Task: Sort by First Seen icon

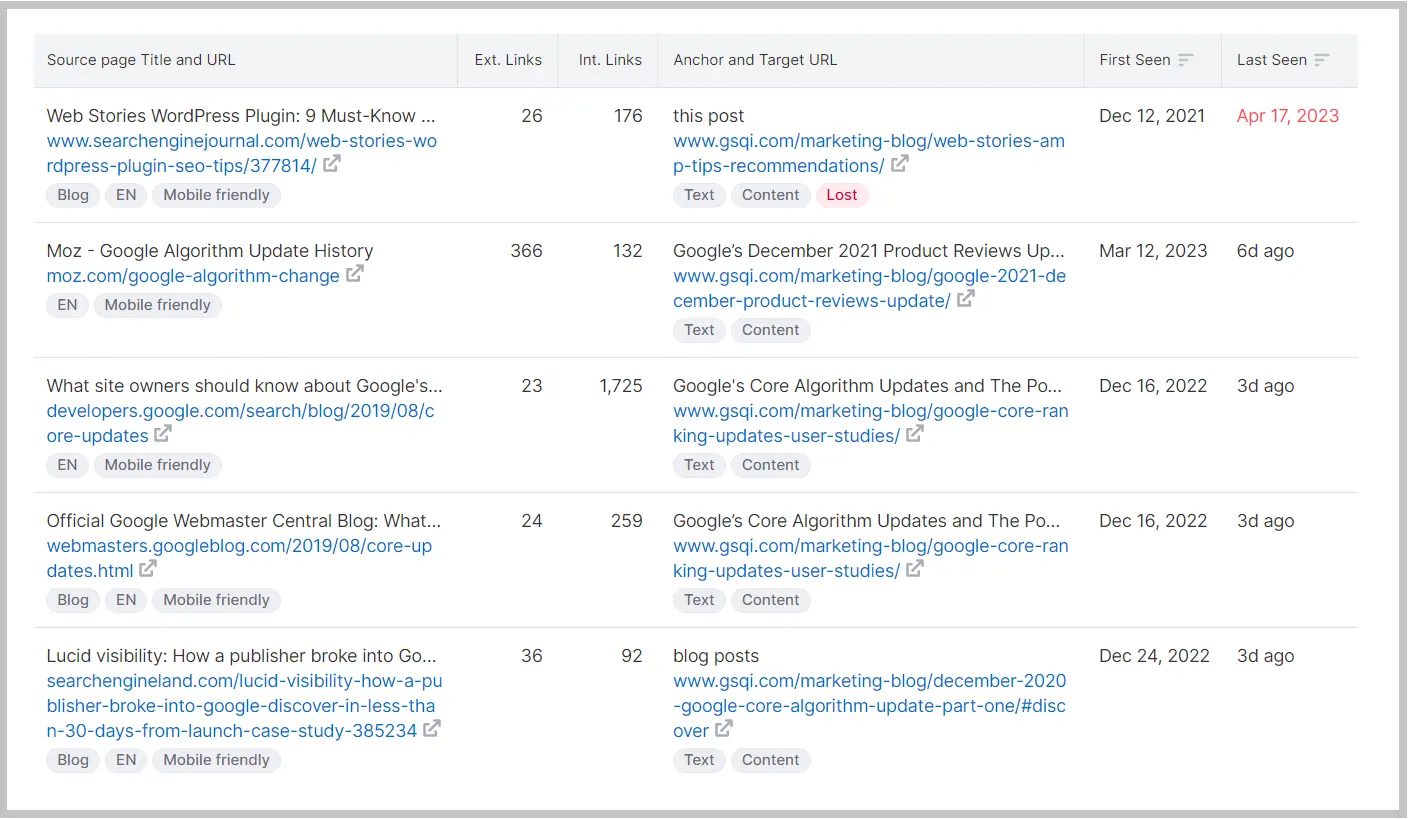Action: pyautogui.click(x=1186, y=60)
